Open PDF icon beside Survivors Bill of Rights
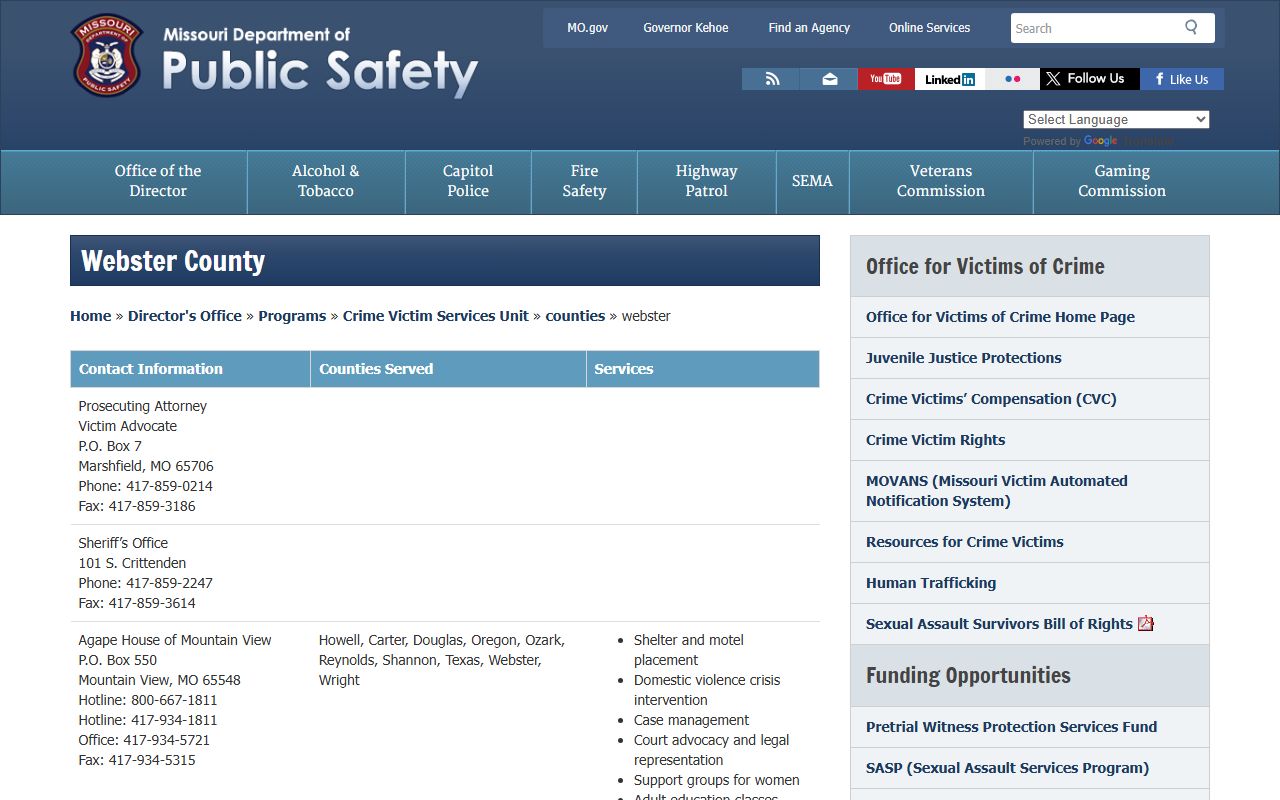This screenshot has height=800, width=1280. tap(1146, 623)
